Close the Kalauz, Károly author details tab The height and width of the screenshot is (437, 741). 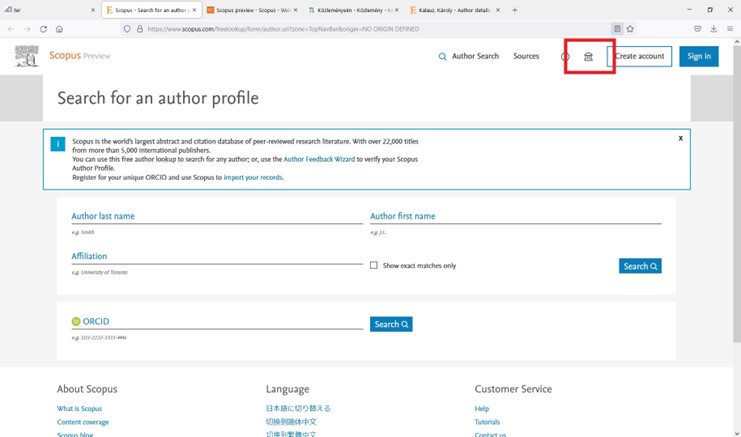[x=498, y=10]
